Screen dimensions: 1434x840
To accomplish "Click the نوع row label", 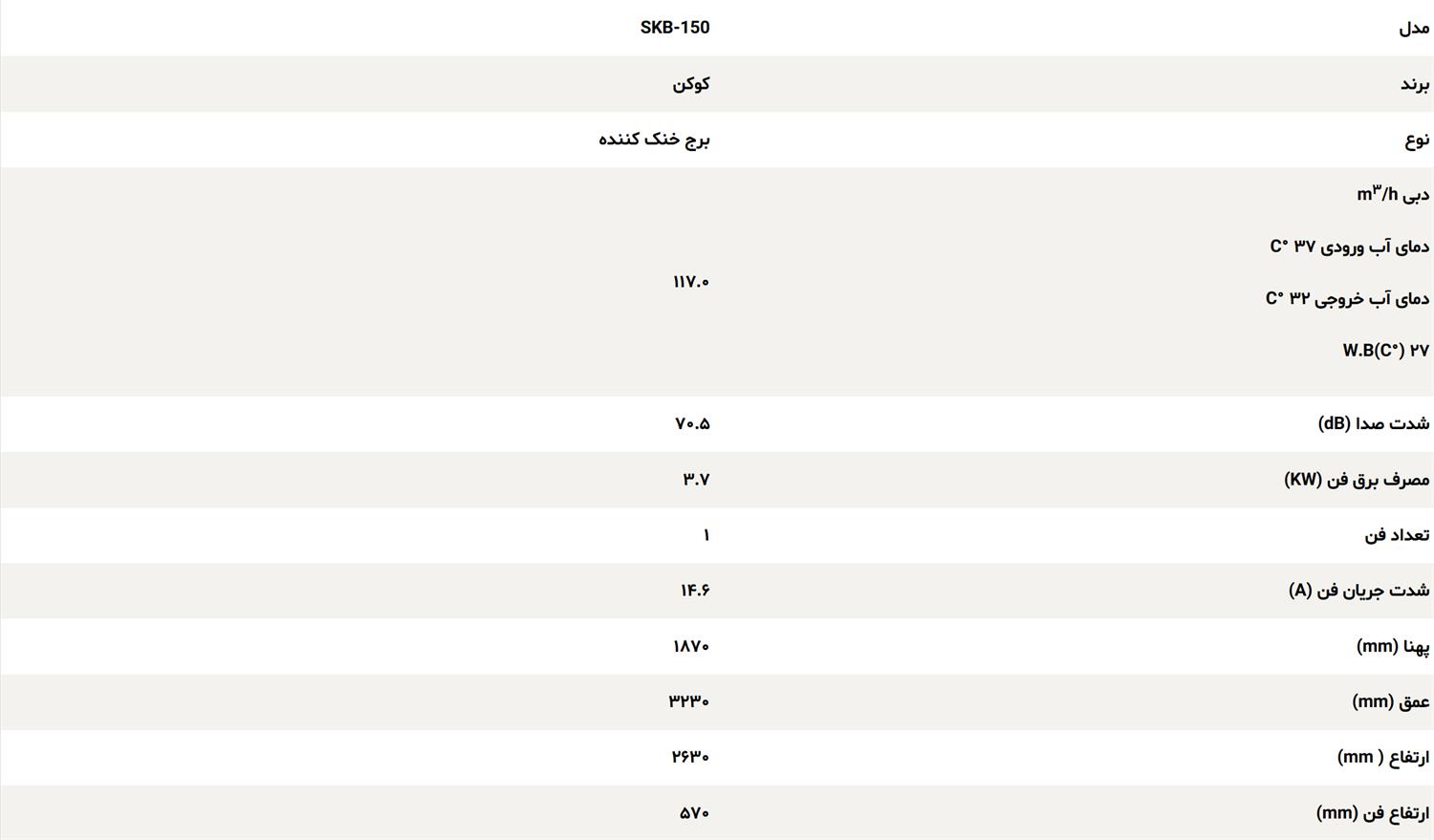I will point(1417,140).
